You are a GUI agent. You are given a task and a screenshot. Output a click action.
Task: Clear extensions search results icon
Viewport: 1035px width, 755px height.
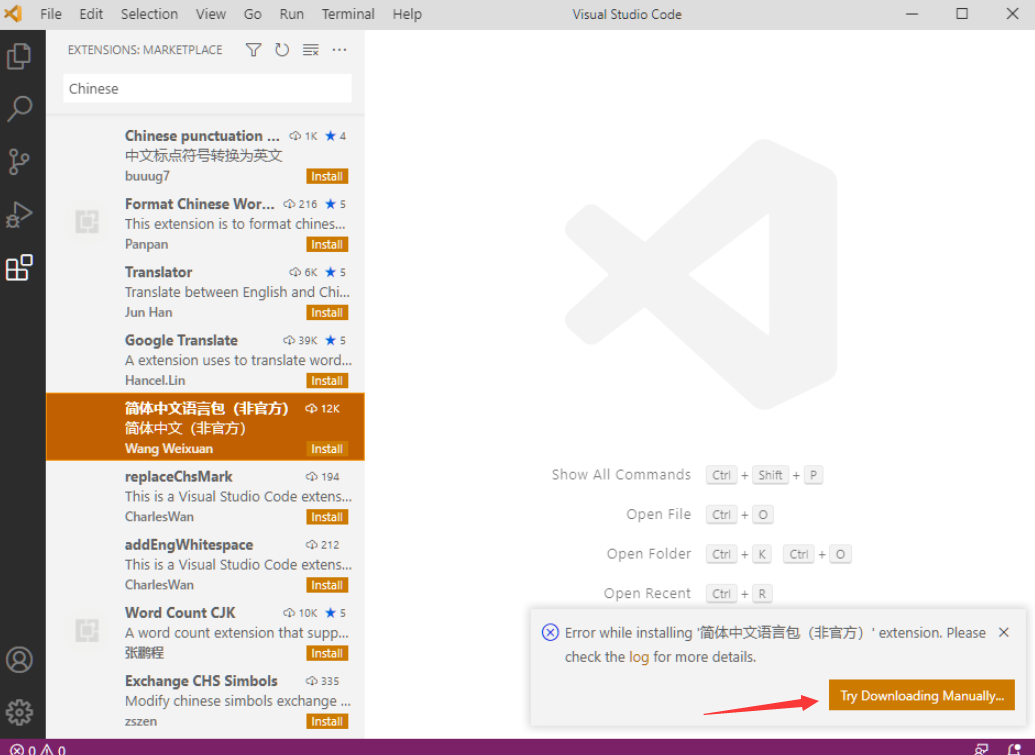[x=310, y=49]
